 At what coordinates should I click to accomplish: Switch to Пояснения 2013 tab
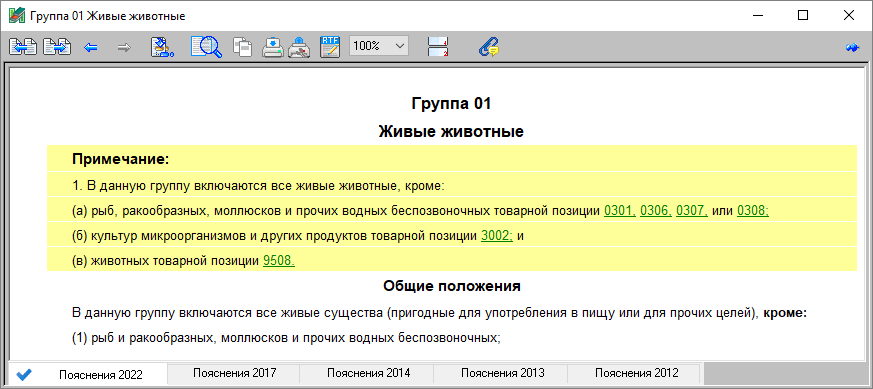(502, 372)
